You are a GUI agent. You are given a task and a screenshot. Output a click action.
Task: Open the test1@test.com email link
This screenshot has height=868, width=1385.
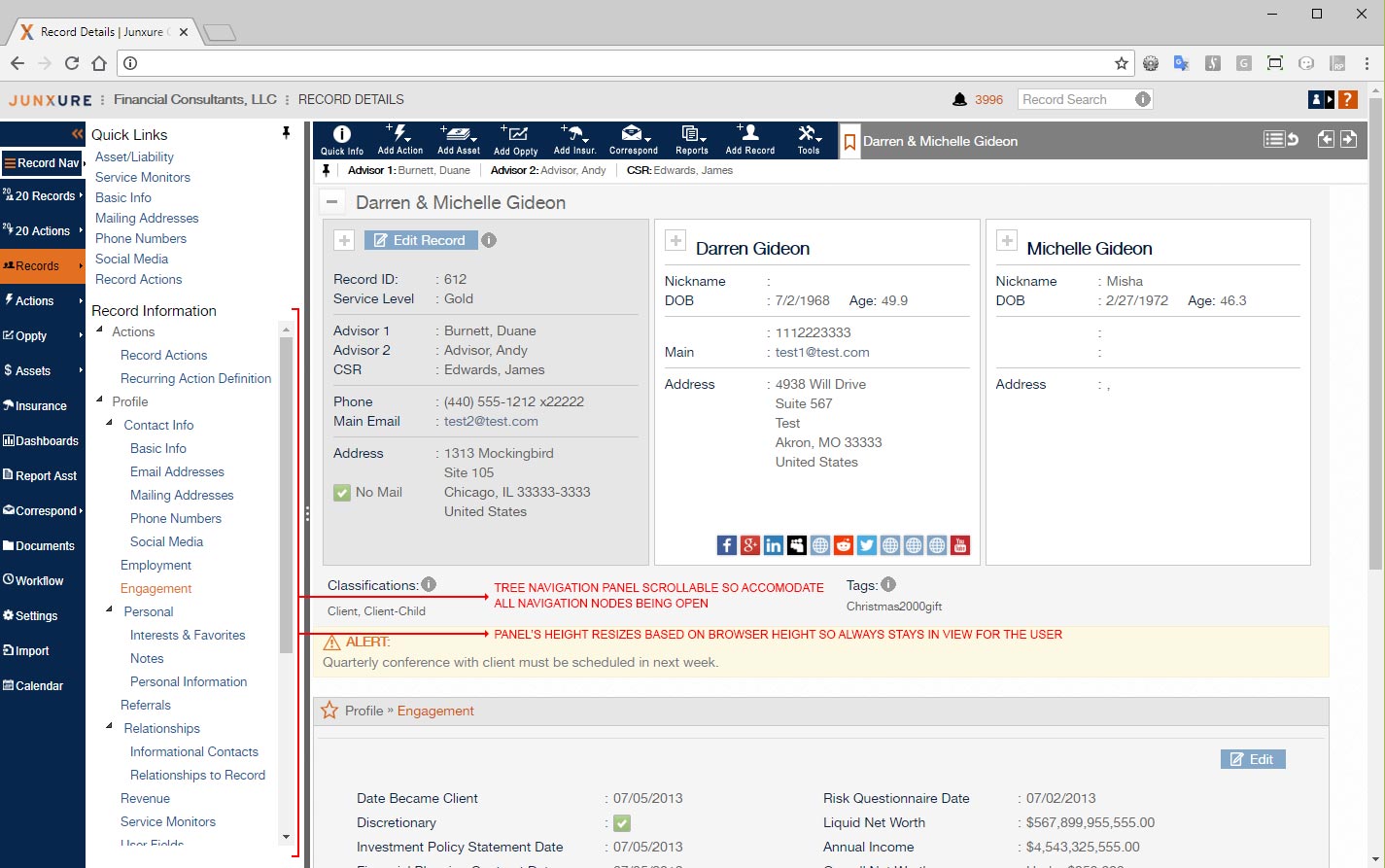[822, 352]
